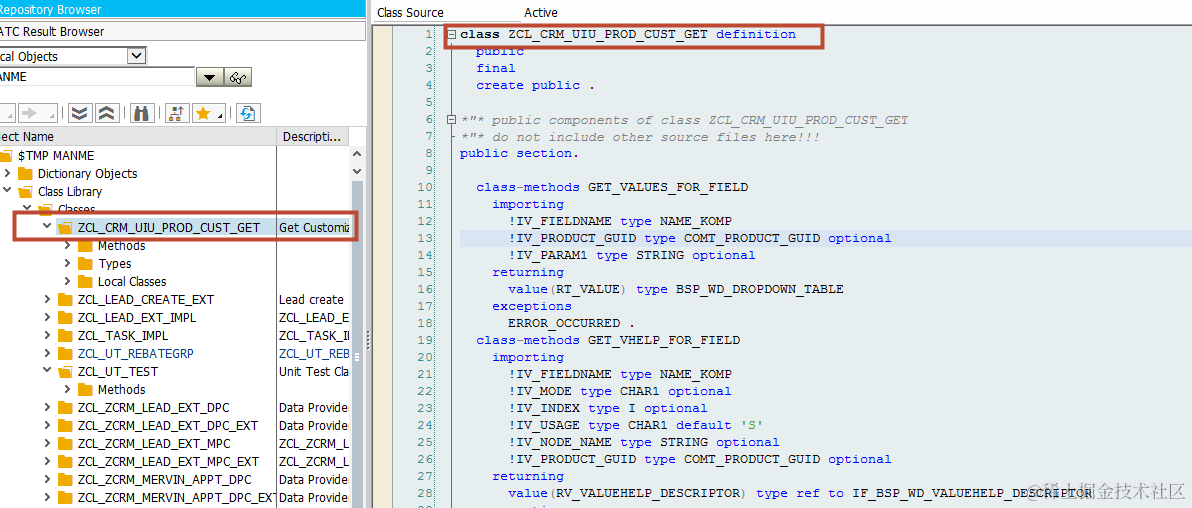
Task: Click the Dictionary Objects folder icon
Action: [x=26, y=173]
